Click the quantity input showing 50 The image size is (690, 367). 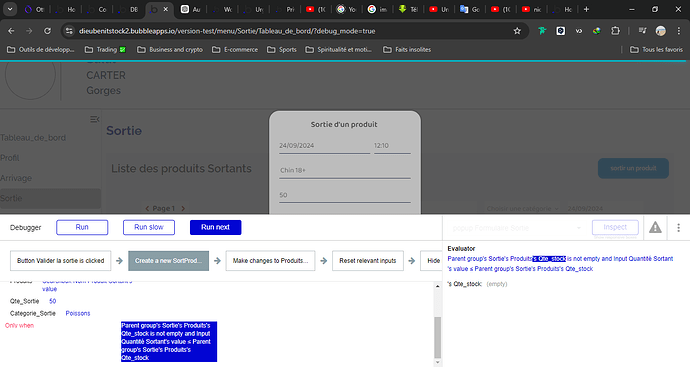pos(345,195)
